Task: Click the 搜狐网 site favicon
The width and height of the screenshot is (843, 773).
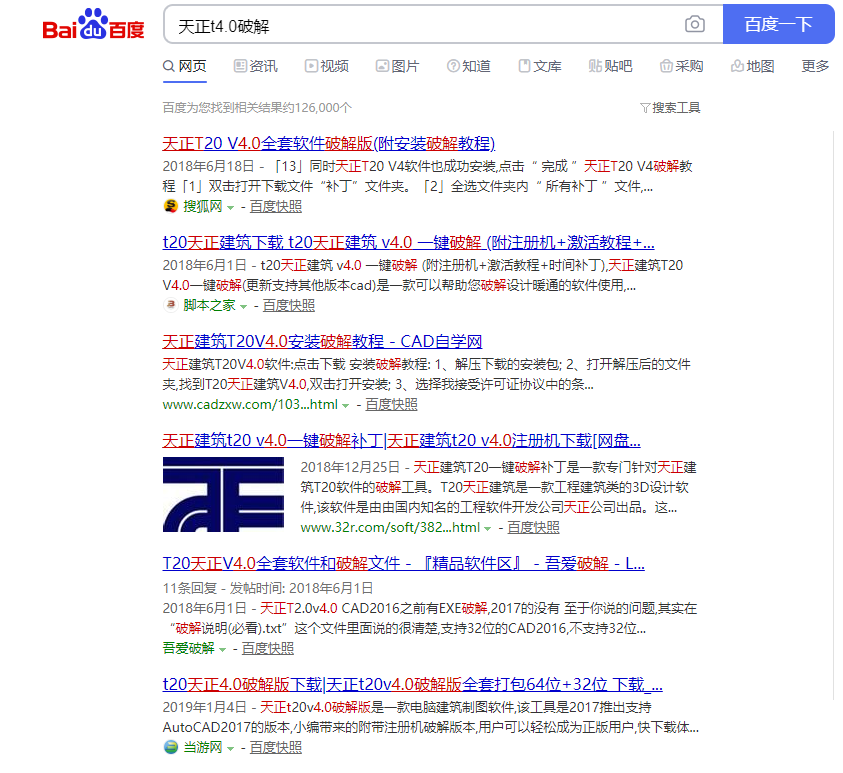Action: pyautogui.click(x=170, y=206)
